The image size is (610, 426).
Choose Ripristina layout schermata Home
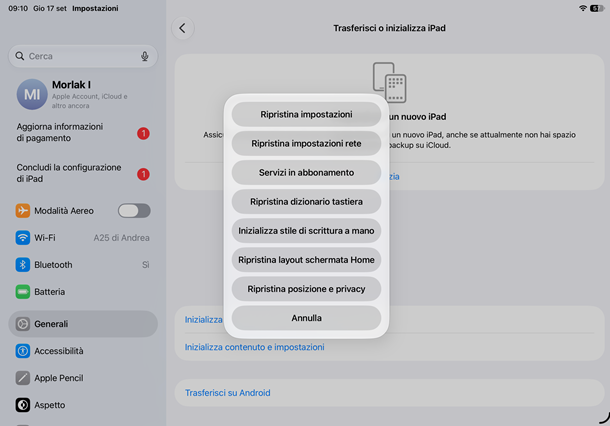[306, 260]
